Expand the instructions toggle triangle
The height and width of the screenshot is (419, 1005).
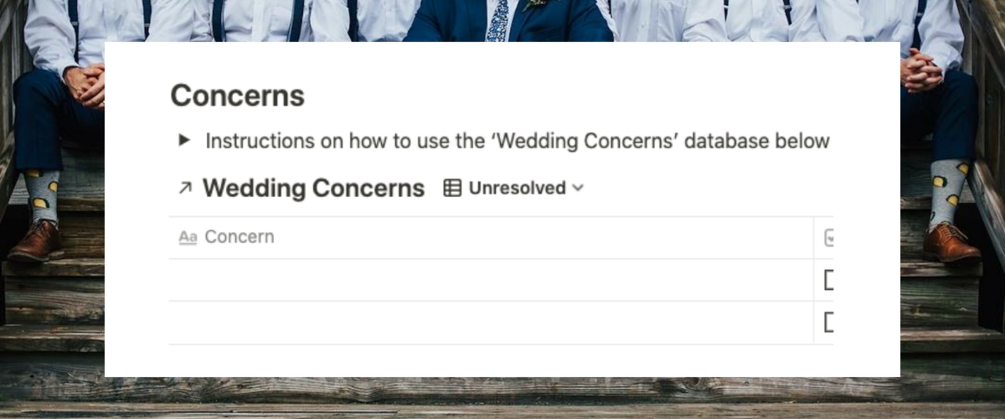point(184,140)
